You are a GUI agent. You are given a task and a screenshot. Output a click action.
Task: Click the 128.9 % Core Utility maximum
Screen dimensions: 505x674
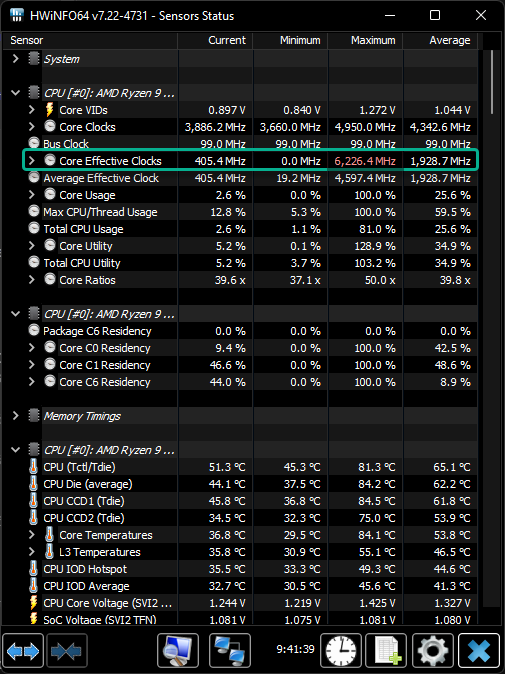(x=375, y=246)
